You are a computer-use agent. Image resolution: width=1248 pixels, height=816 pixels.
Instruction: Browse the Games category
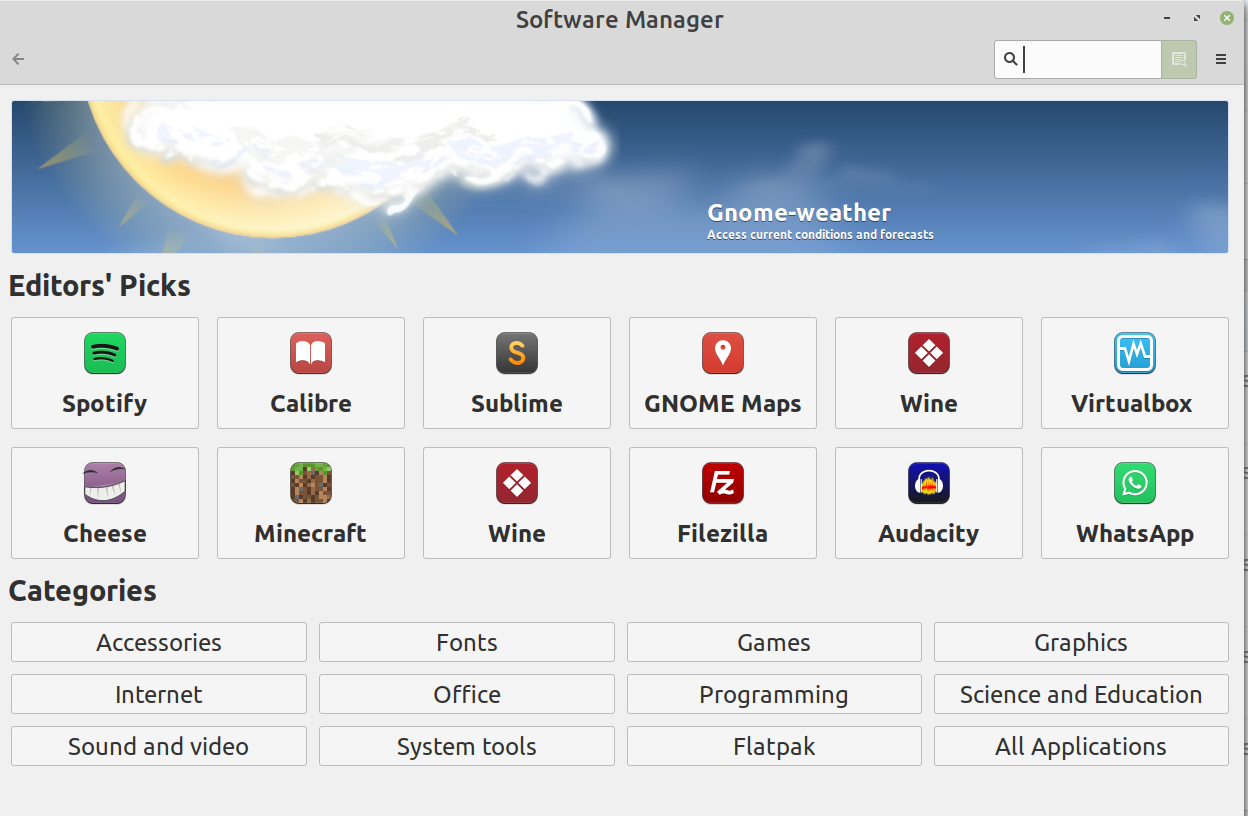coord(773,642)
